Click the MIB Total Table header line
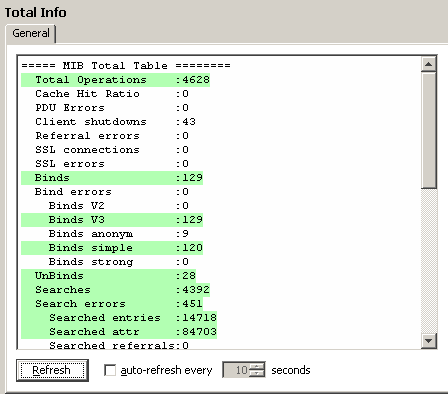The image size is (448, 394). pos(126,66)
